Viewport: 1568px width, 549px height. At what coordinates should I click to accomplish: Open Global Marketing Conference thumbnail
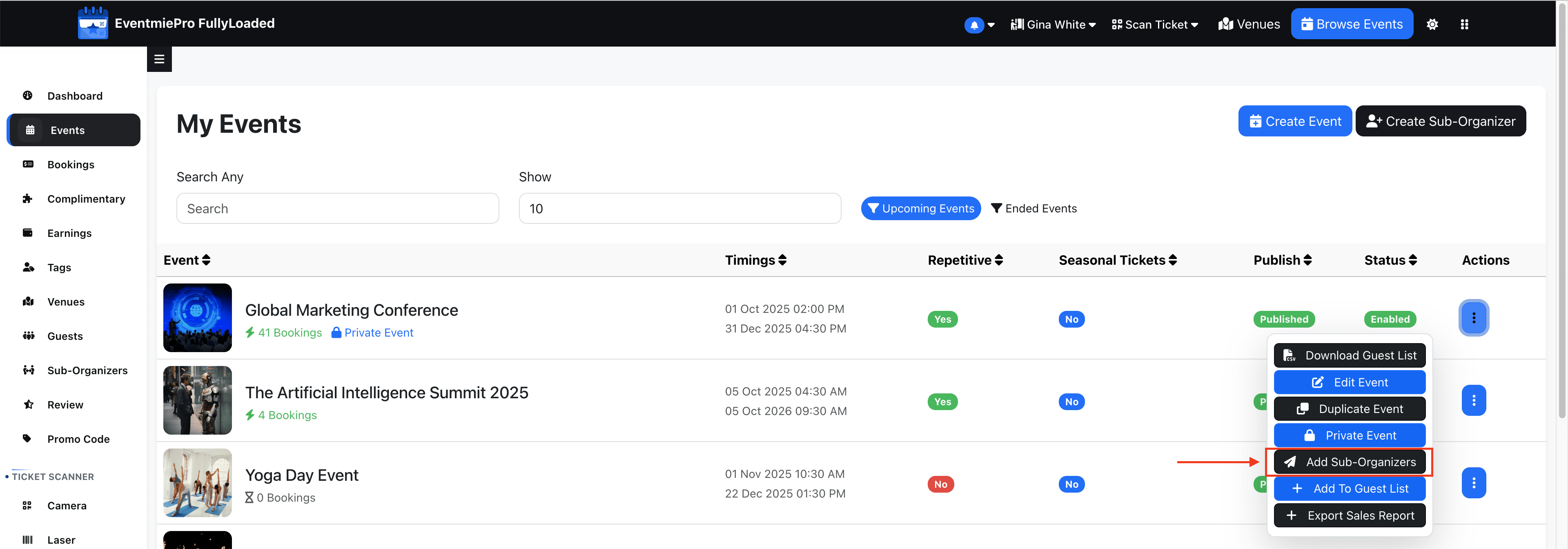[x=197, y=318]
